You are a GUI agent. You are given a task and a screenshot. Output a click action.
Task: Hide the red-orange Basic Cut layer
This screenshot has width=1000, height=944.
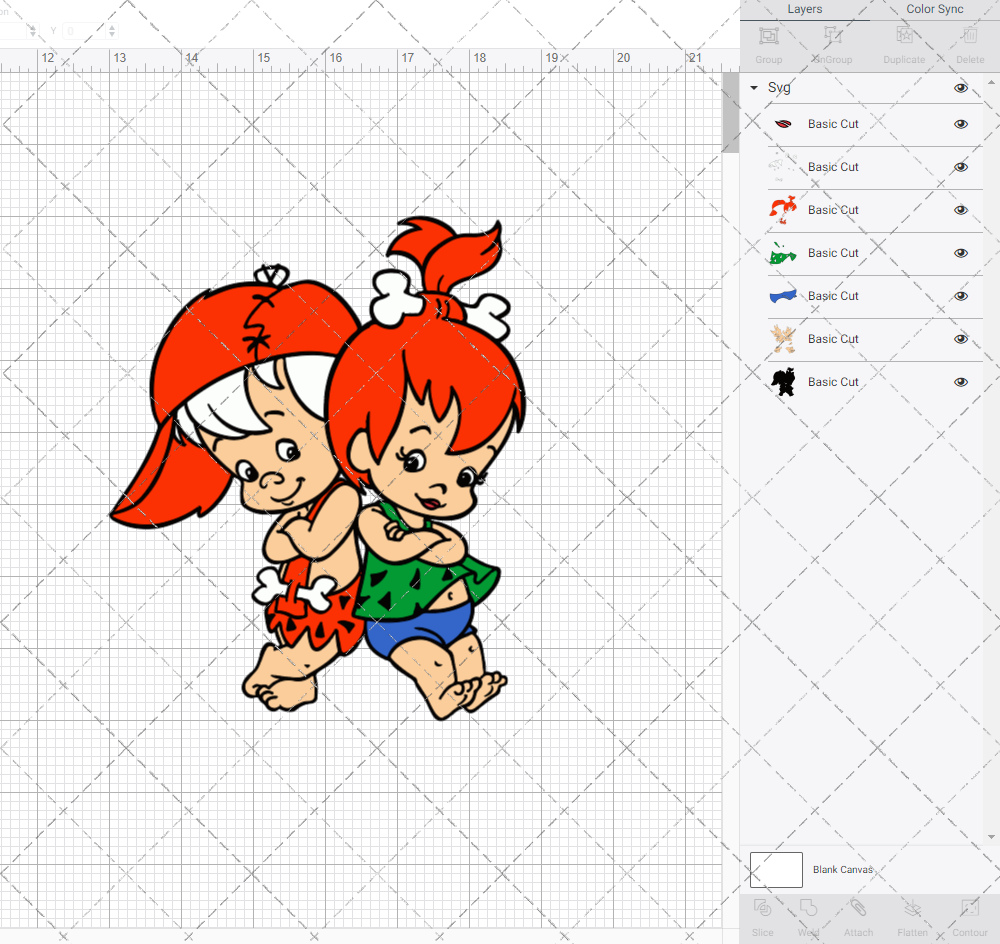(x=960, y=210)
